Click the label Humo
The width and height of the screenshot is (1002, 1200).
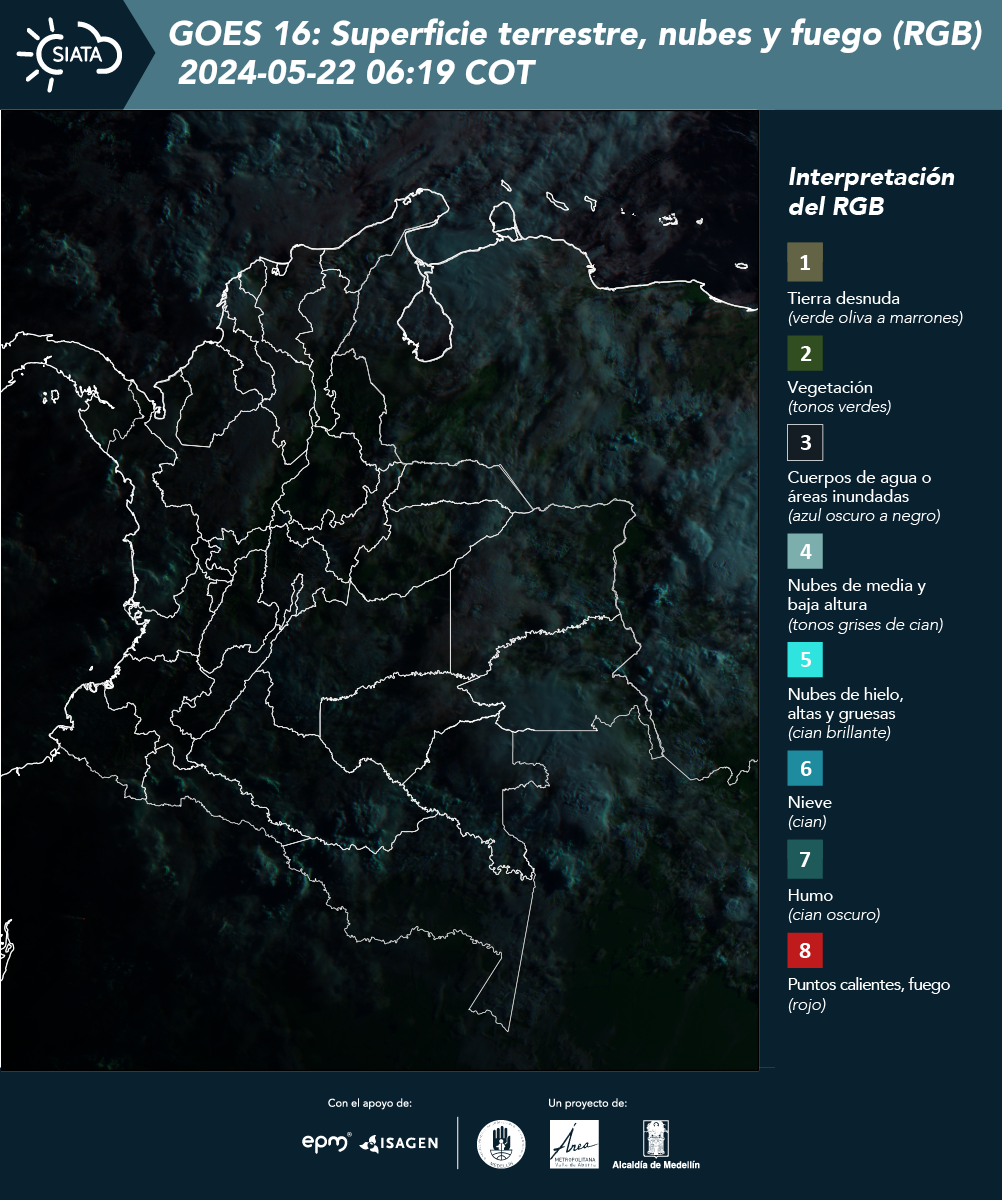pos(810,895)
